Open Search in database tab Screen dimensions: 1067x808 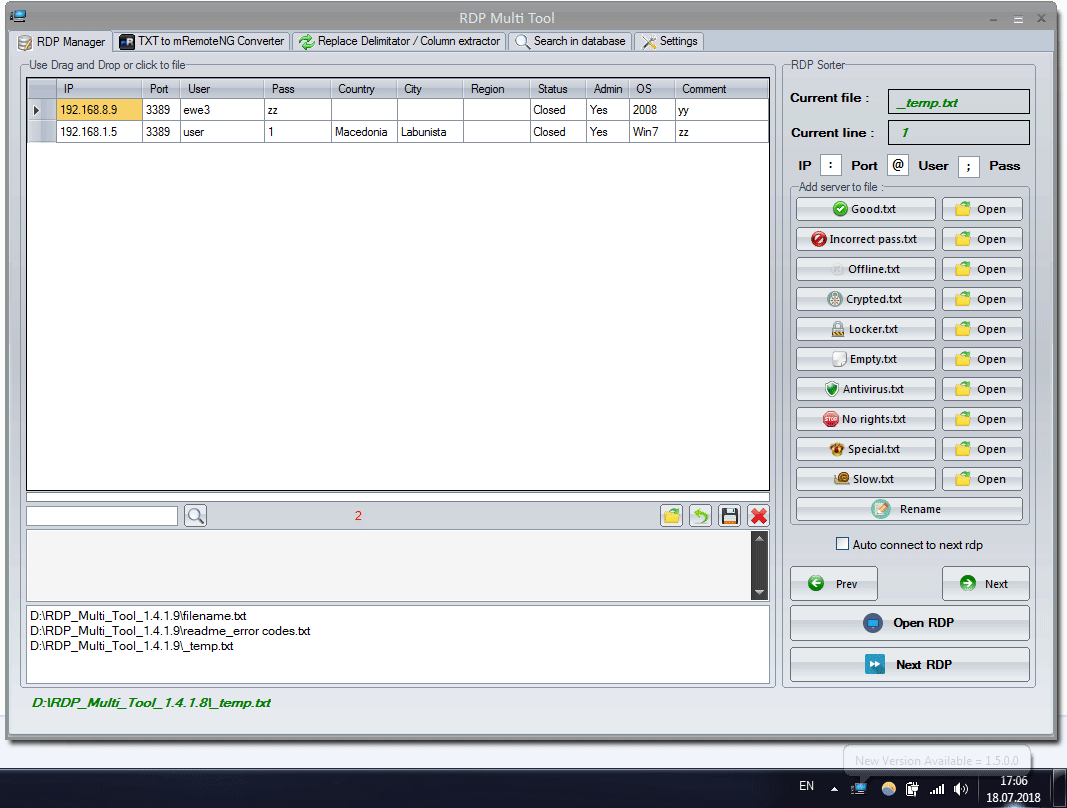[x=571, y=42]
